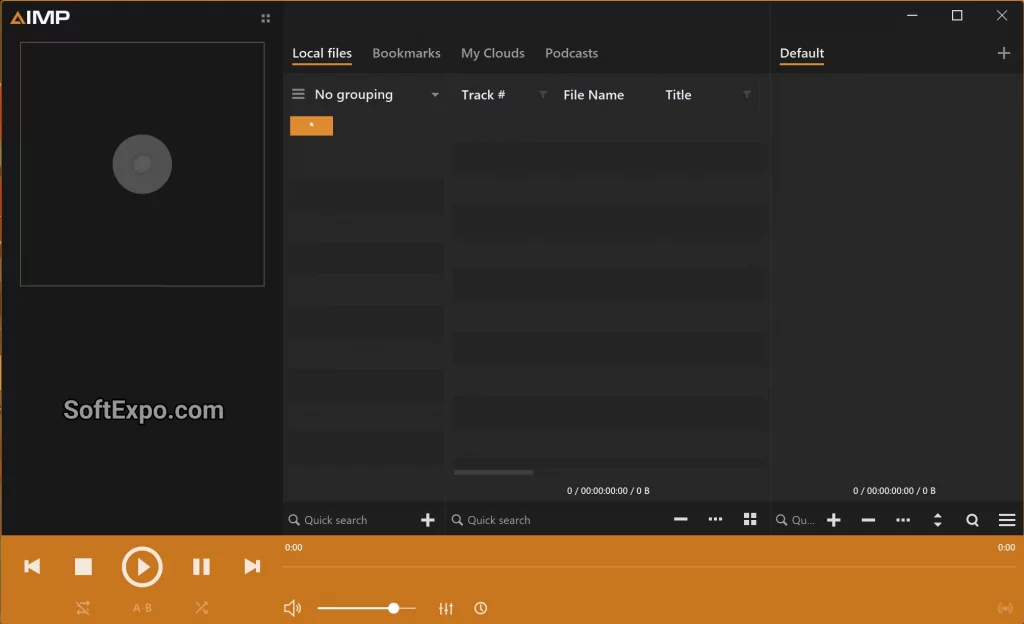Open the equalizer
The image size is (1024, 624).
(x=445, y=607)
